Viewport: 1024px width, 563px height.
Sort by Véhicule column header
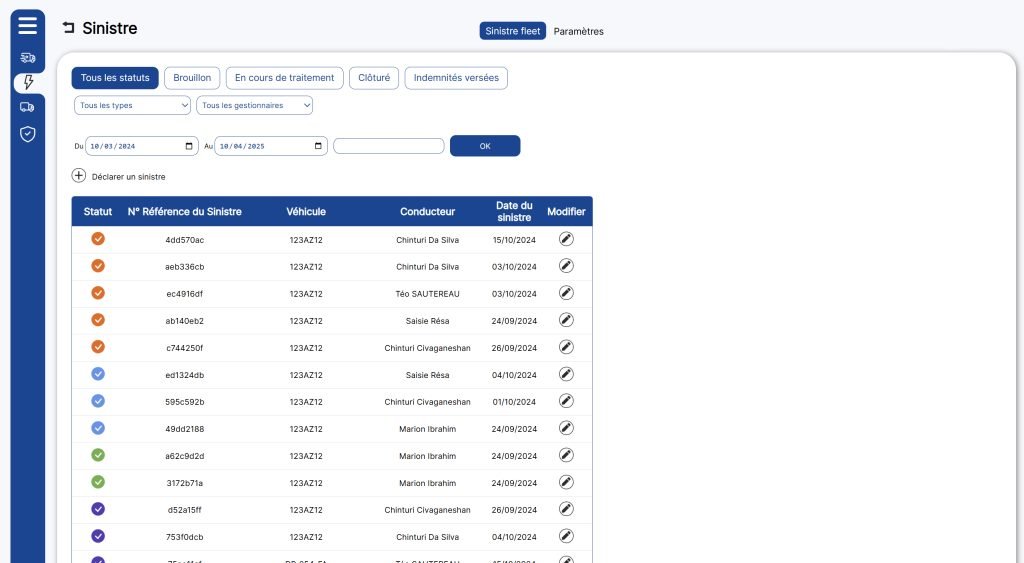(x=306, y=212)
